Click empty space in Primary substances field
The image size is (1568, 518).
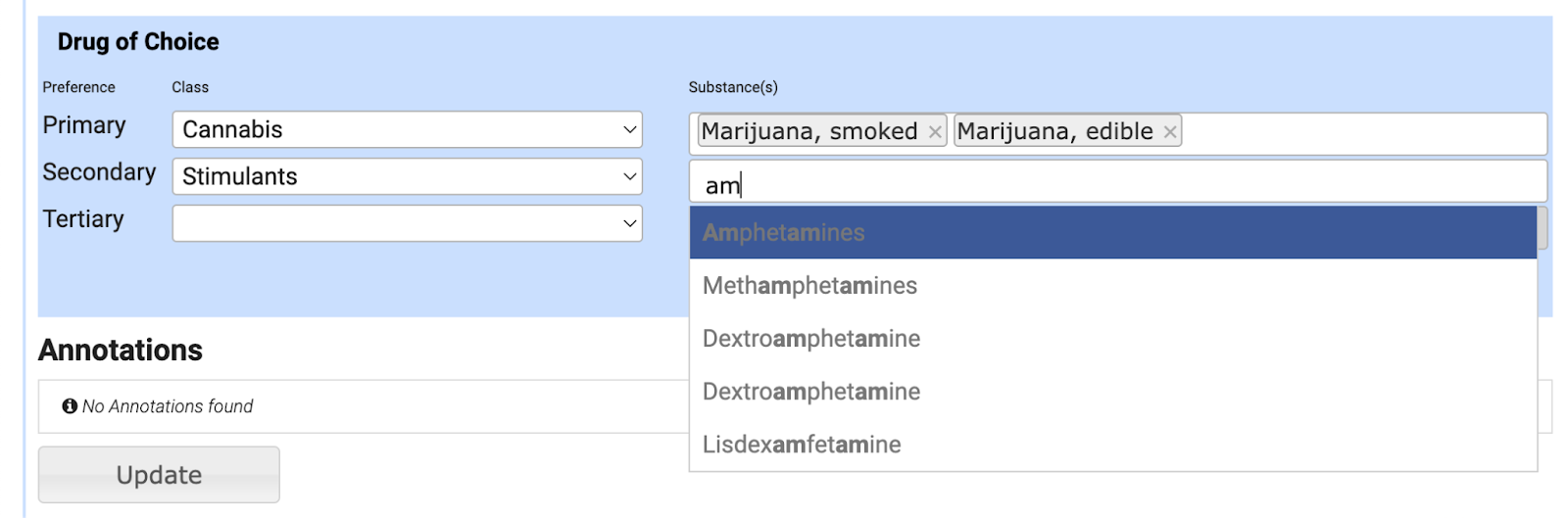pyautogui.click(x=1362, y=133)
